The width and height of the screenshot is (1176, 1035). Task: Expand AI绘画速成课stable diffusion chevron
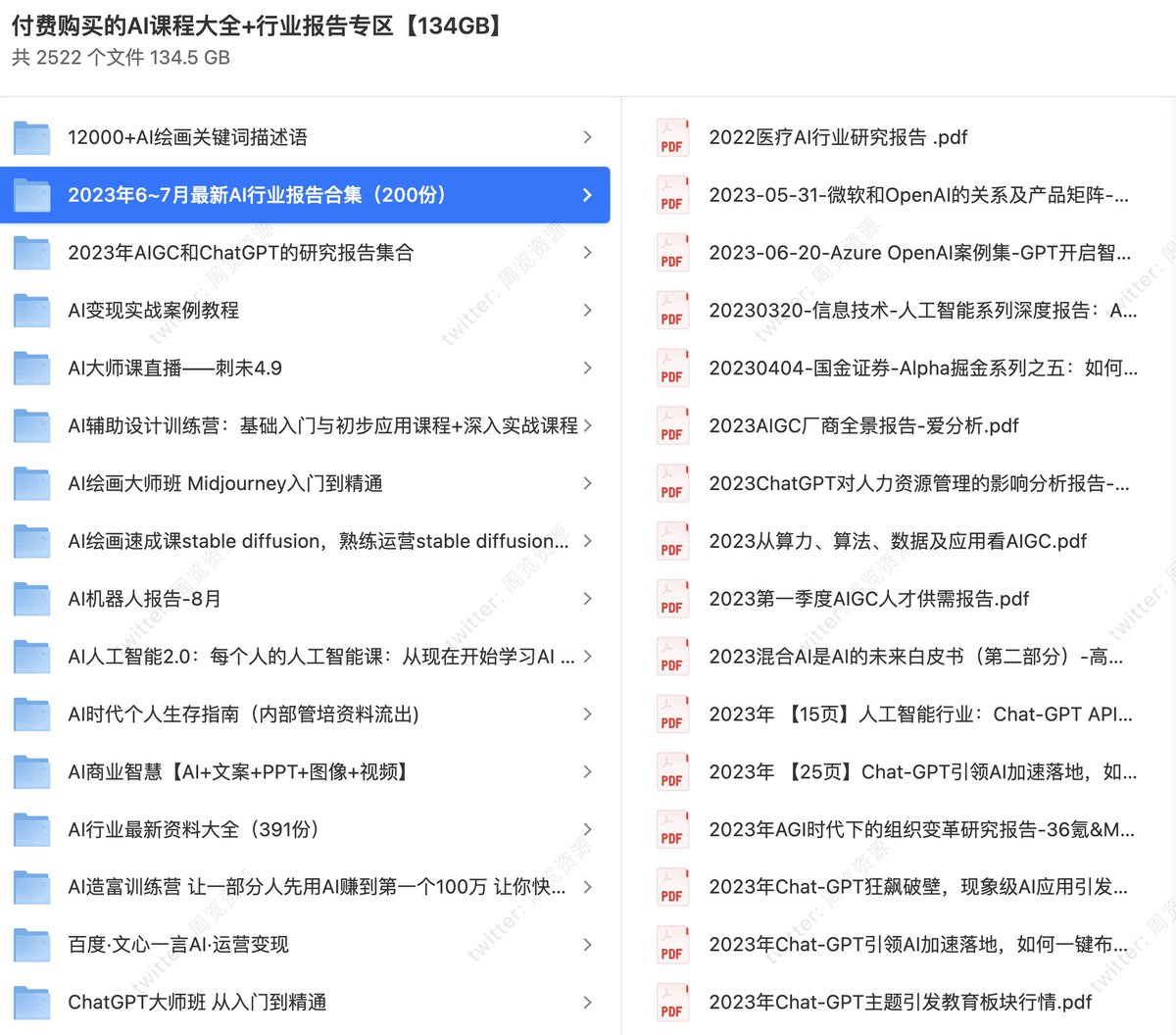587,541
